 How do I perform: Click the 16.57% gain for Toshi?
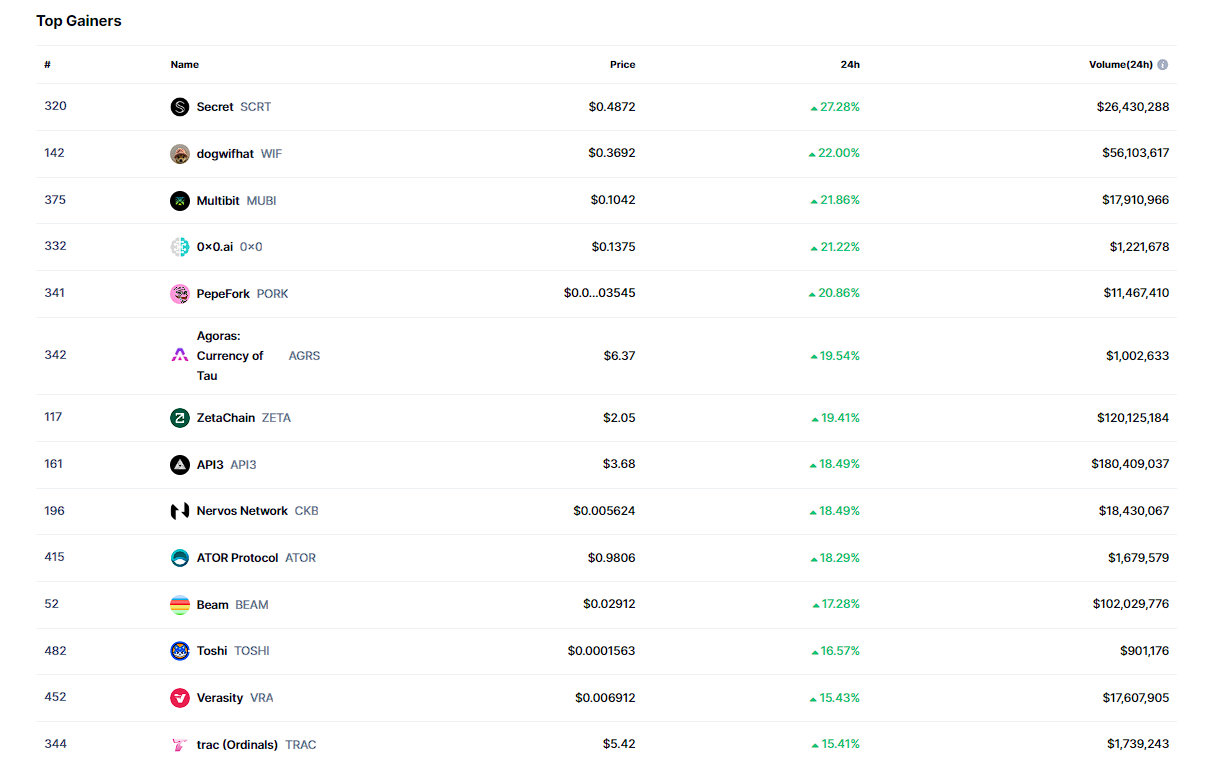tap(836, 651)
